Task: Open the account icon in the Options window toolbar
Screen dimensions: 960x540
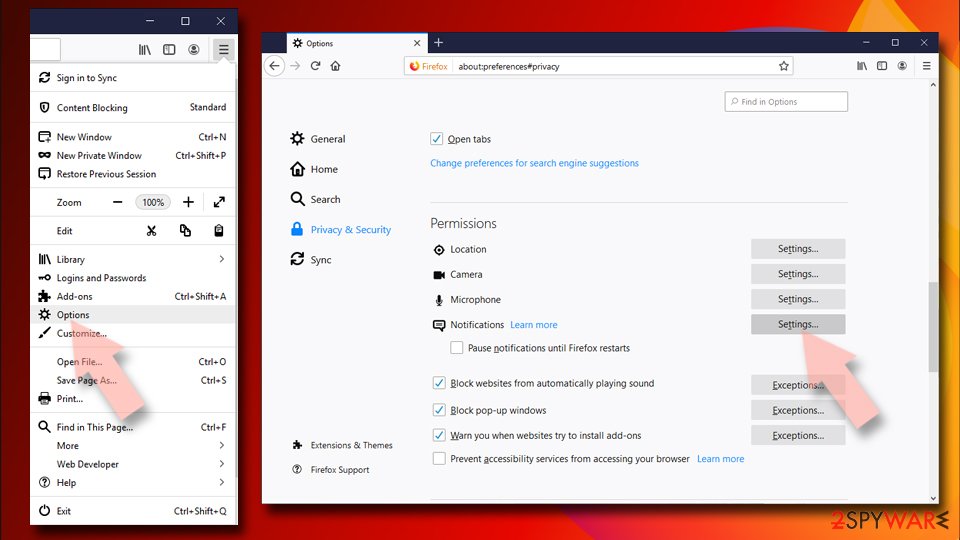Action: point(902,66)
